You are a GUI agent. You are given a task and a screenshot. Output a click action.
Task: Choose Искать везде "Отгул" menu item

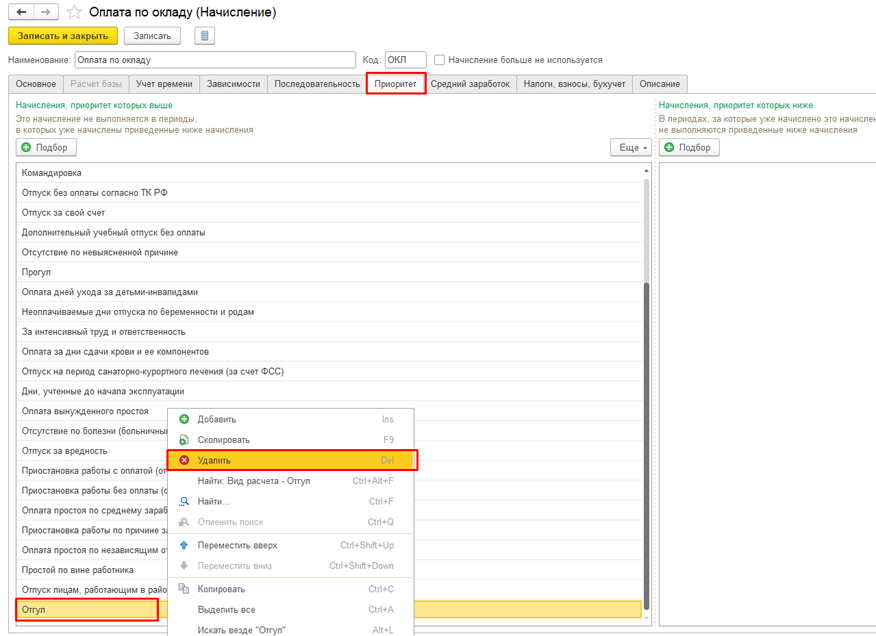[291, 630]
